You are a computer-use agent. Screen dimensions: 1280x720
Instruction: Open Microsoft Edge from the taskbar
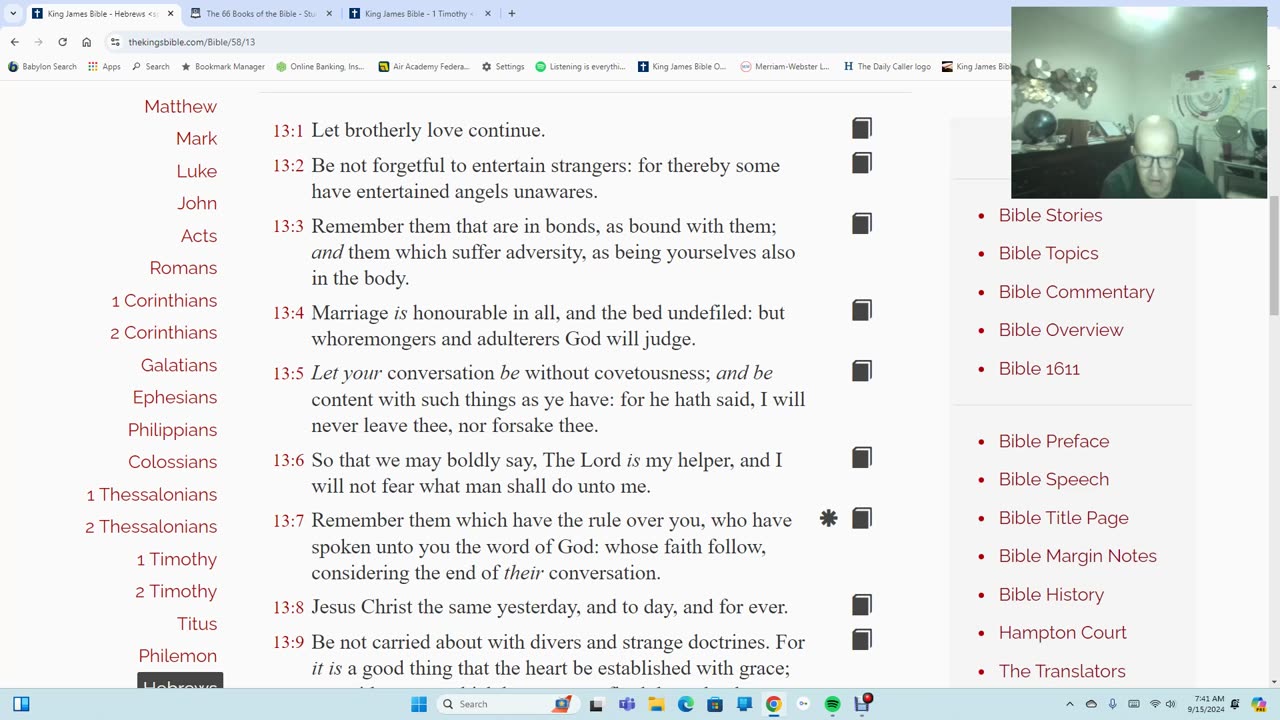pos(685,704)
